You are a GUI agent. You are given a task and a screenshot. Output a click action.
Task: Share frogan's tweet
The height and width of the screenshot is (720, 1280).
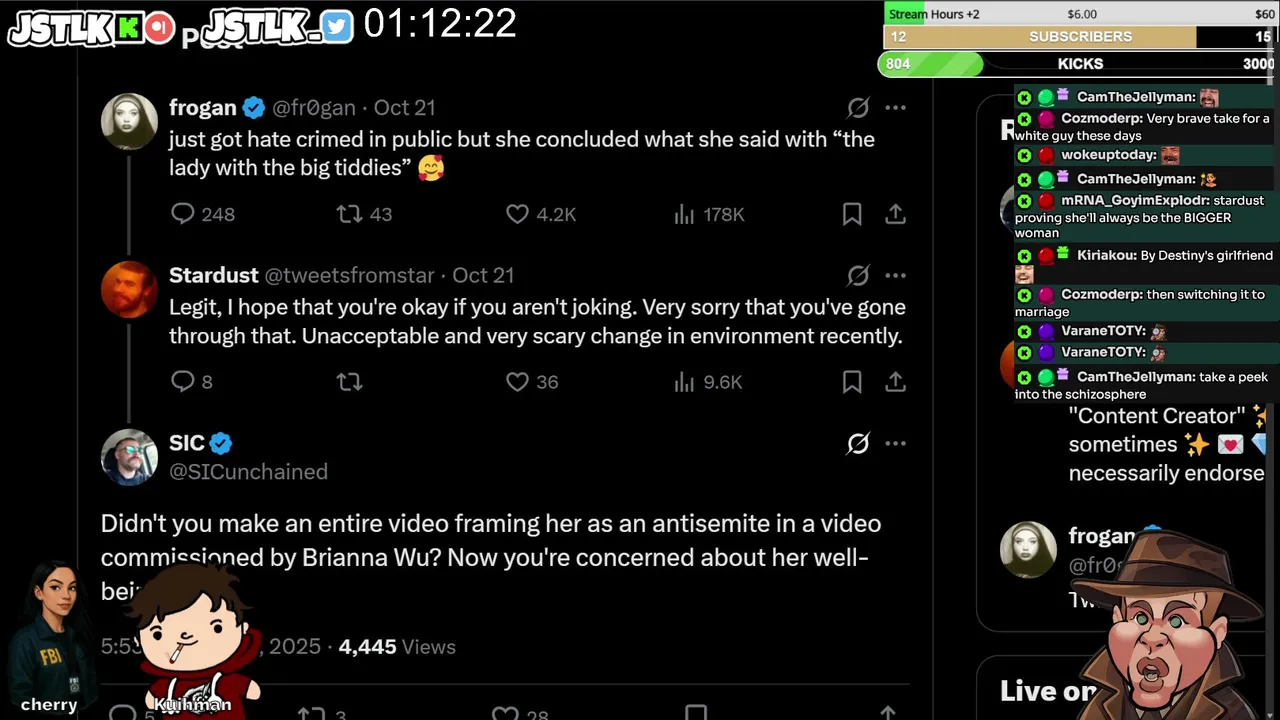click(895, 214)
